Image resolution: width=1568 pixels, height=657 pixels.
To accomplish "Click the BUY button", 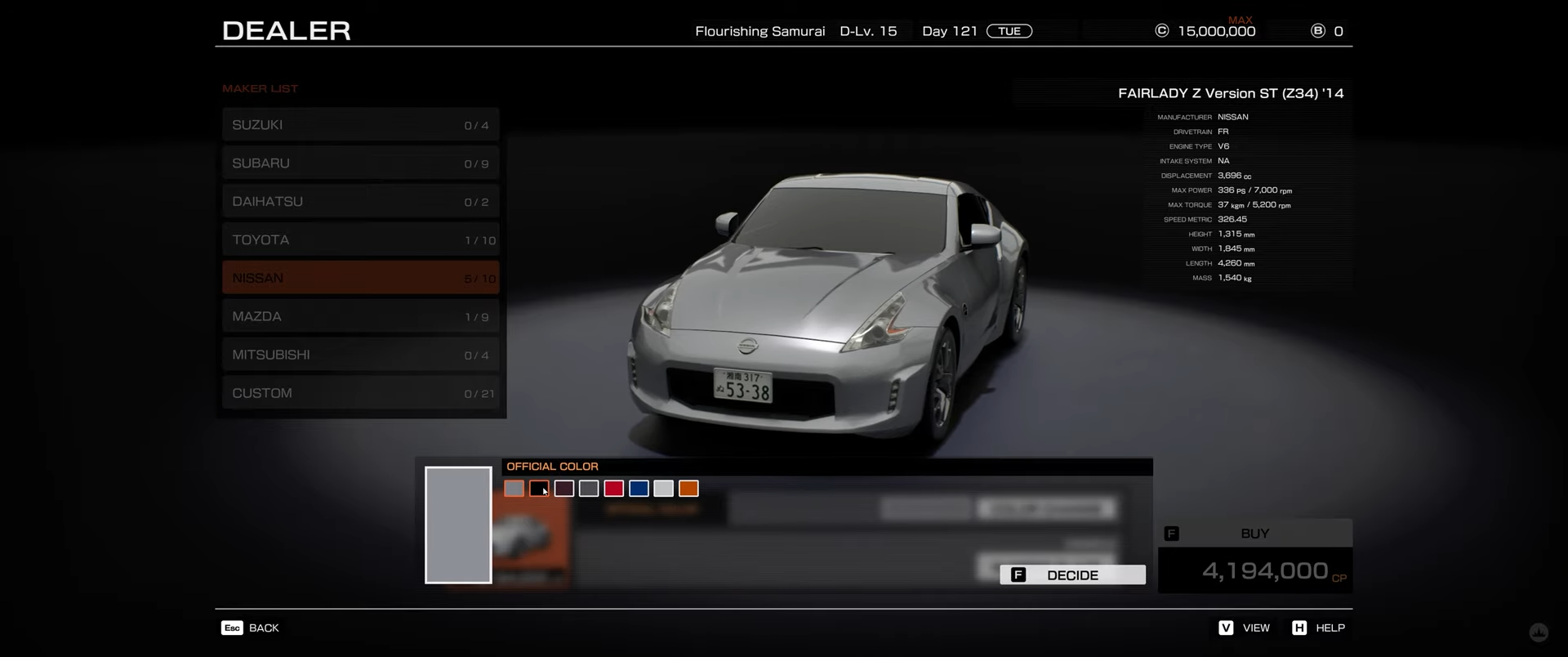I will (x=1255, y=534).
